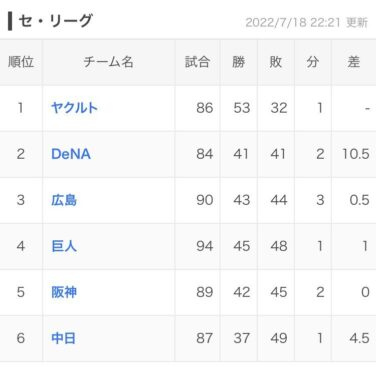
Task: Click the 試合 column header
Action: point(197,62)
